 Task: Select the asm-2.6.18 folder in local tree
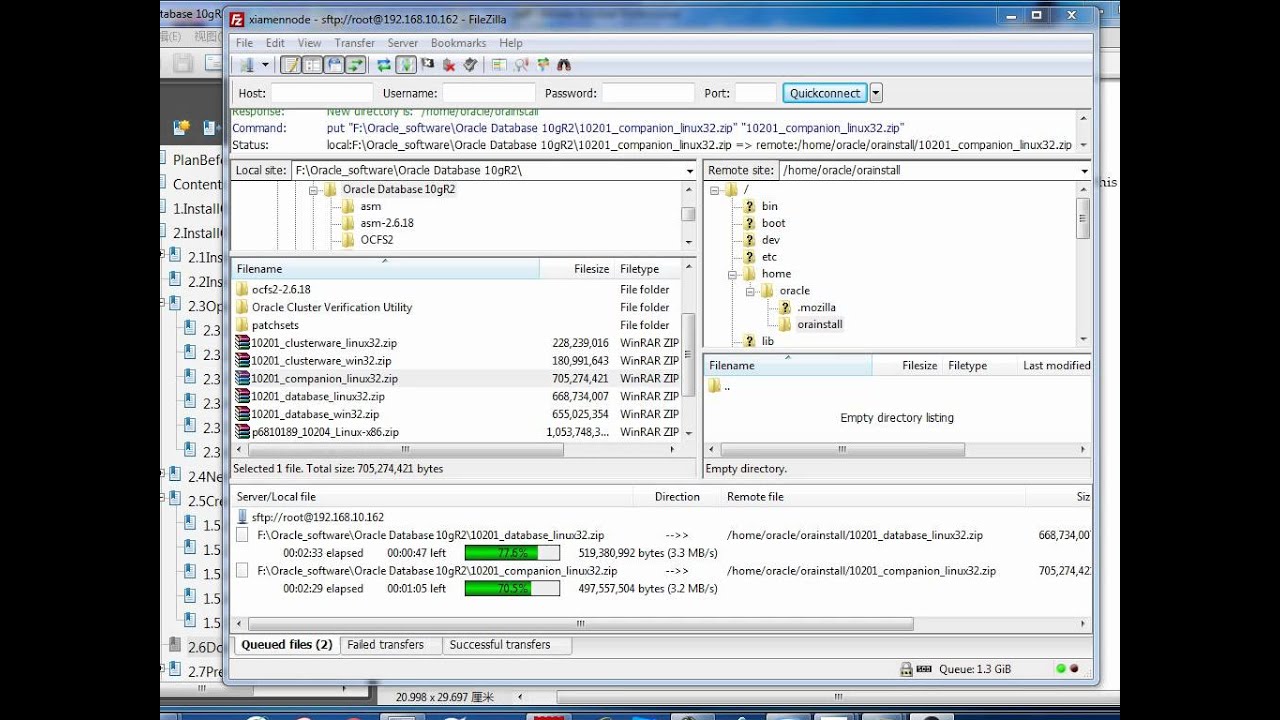coord(386,223)
